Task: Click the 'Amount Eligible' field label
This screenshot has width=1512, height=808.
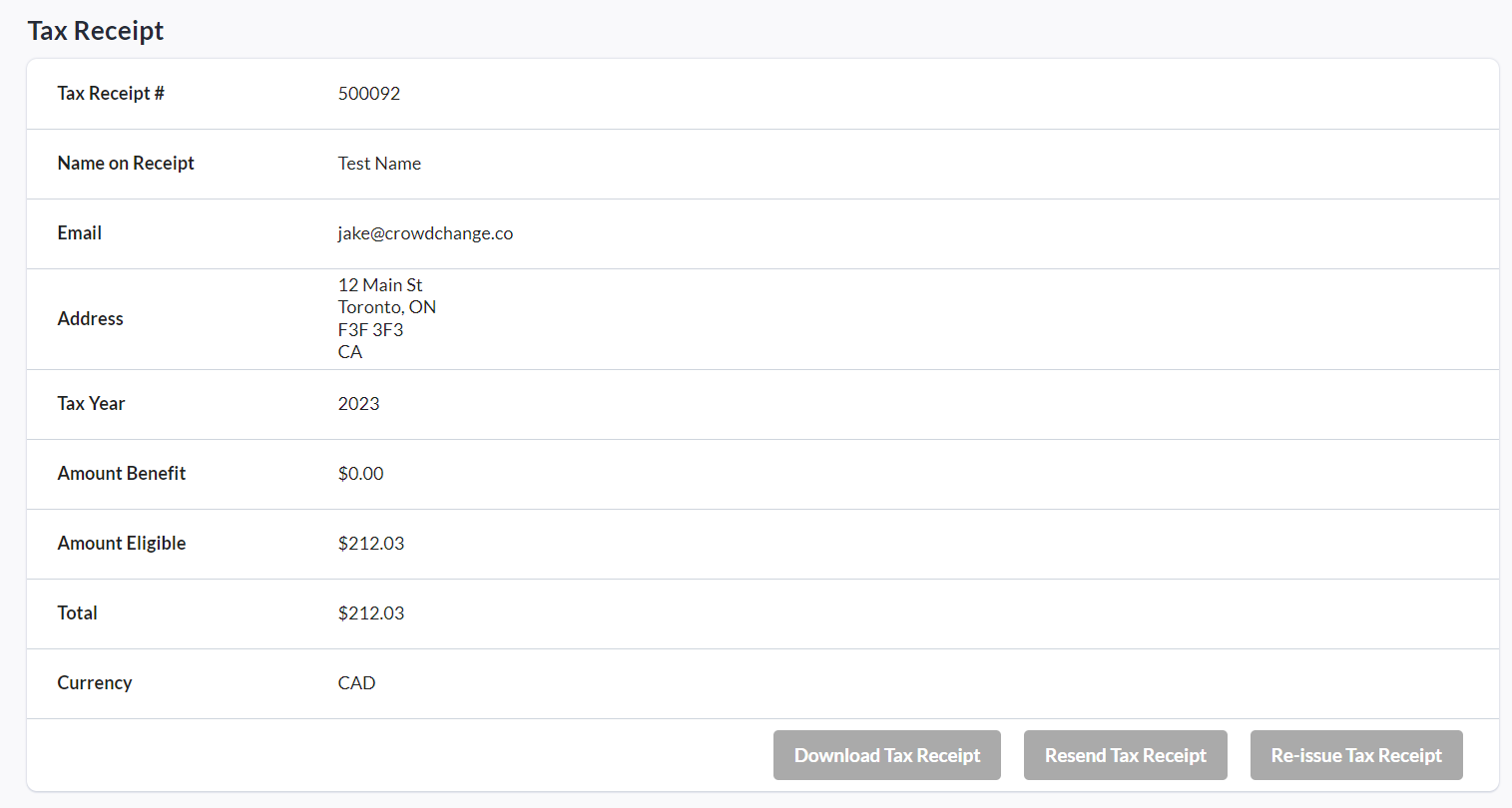Action: [x=122, y=544]
